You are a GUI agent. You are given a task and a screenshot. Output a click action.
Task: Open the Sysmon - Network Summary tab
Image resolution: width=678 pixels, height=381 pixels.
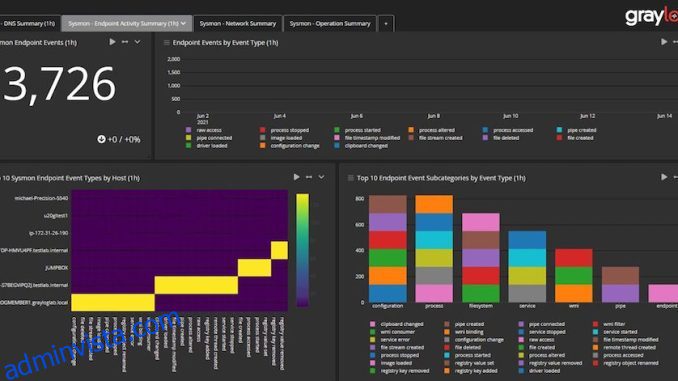(237, 24)
